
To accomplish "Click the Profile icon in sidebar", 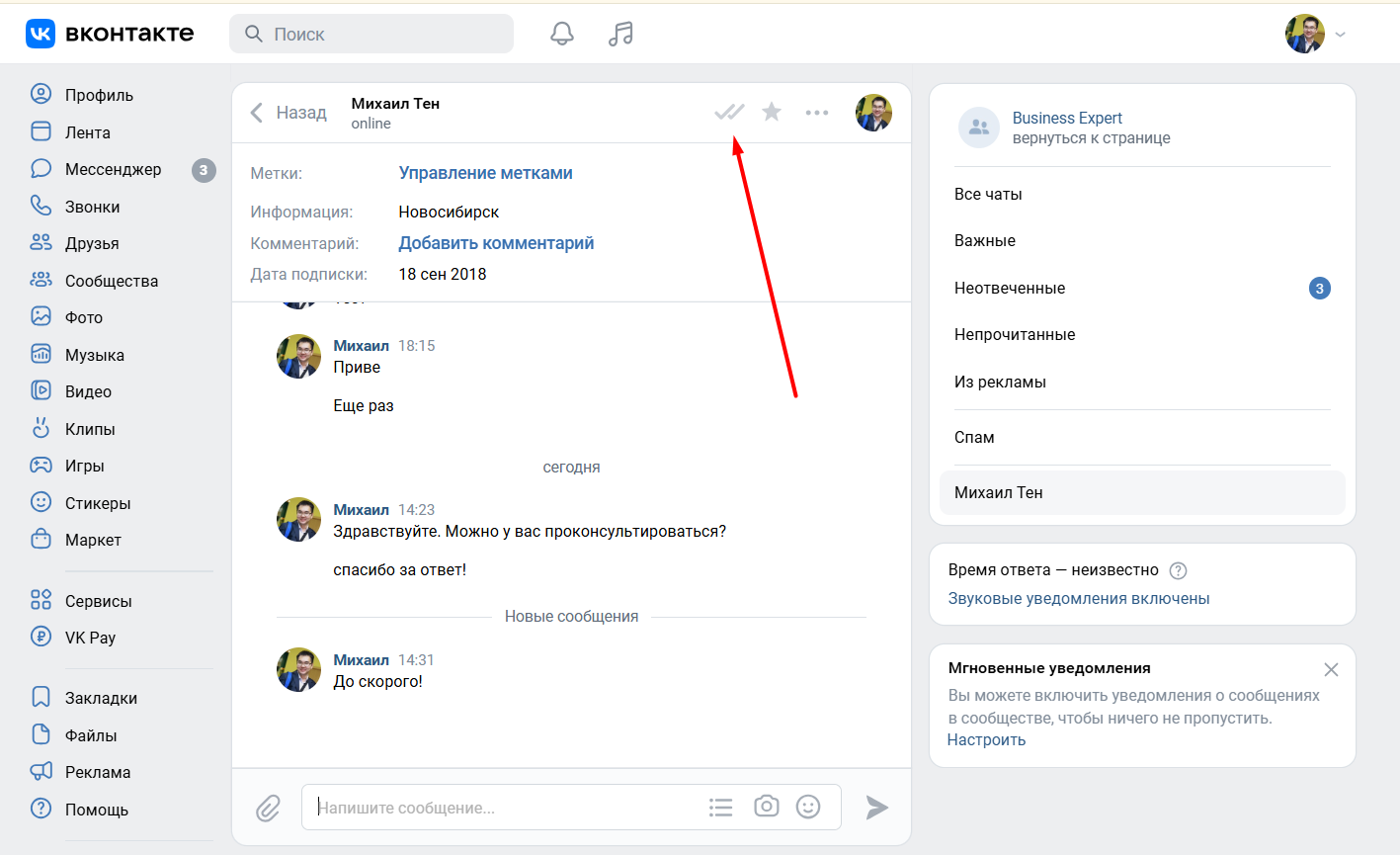I will [x=41, y=95].
